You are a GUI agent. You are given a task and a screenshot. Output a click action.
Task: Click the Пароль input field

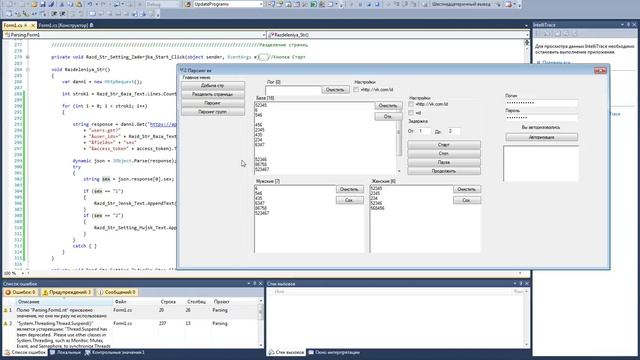(541, 118)
